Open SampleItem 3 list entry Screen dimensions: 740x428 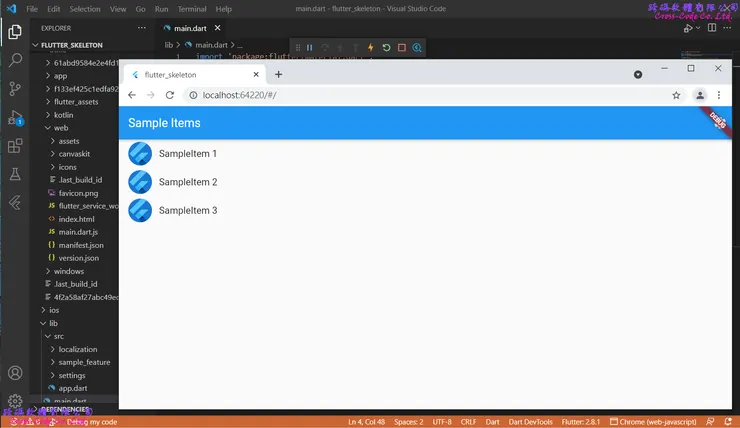tap(425, 210)
